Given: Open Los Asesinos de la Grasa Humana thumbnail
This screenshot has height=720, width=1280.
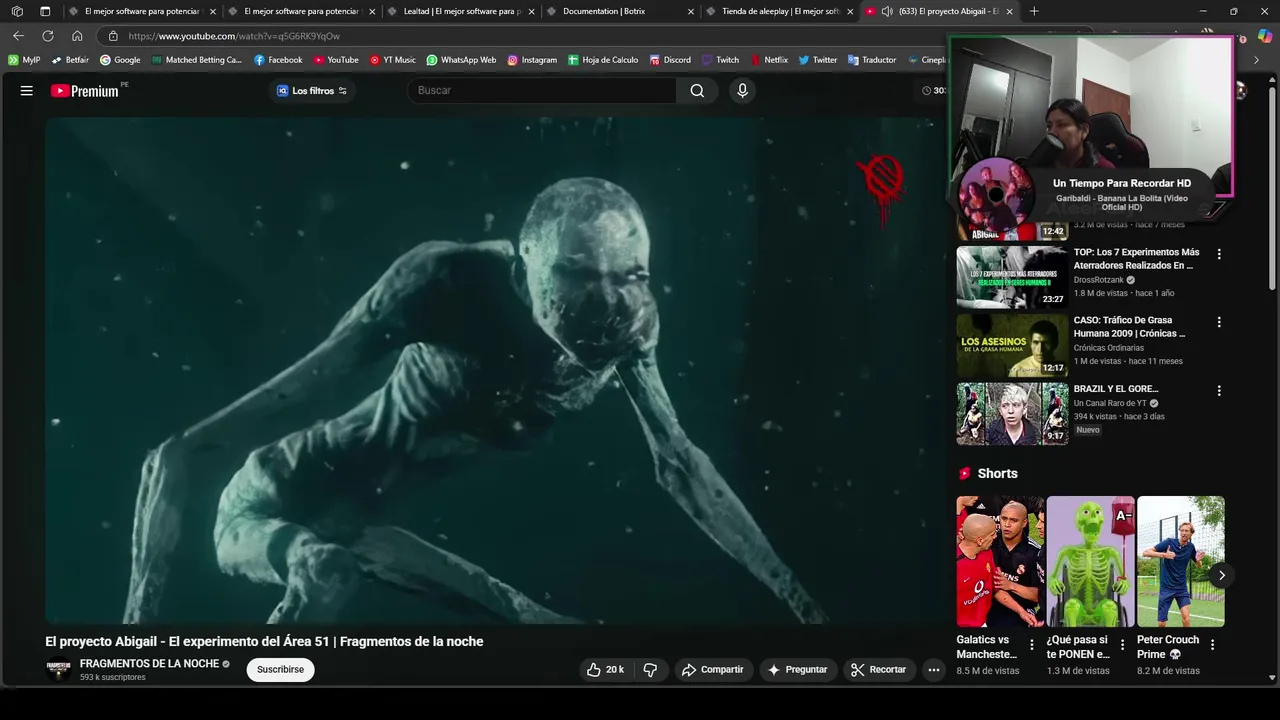Looking at the screenshot, I should click(1012, 345).
